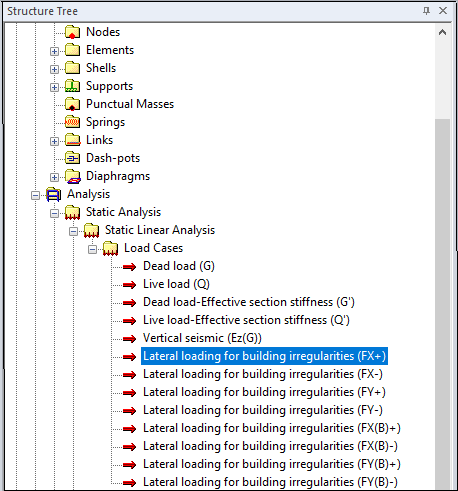Collapse the Static Analysis node

coord(54,213)
